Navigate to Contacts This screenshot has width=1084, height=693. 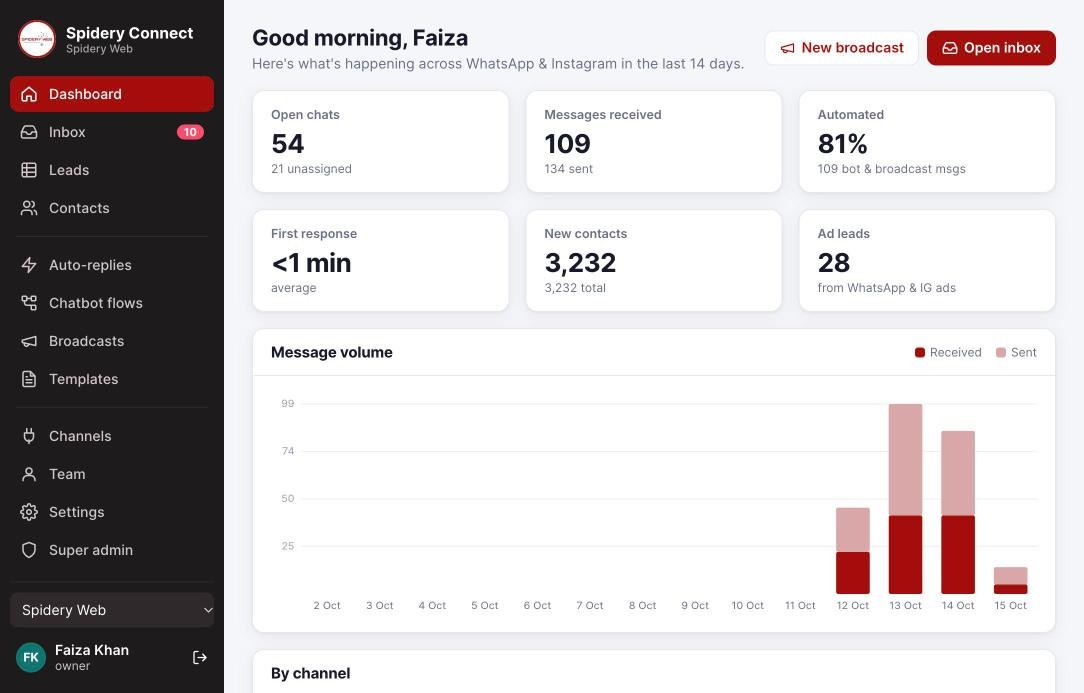pyautogui.click(x=112, y=208)
